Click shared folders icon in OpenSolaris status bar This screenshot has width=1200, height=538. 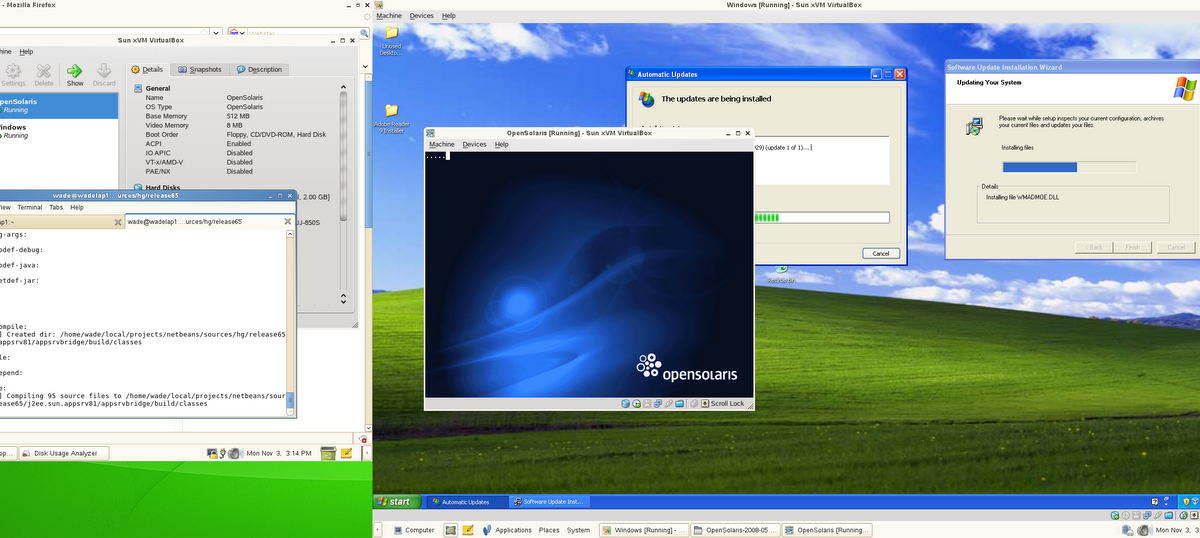pyautogui.click(x=680, y=403)
